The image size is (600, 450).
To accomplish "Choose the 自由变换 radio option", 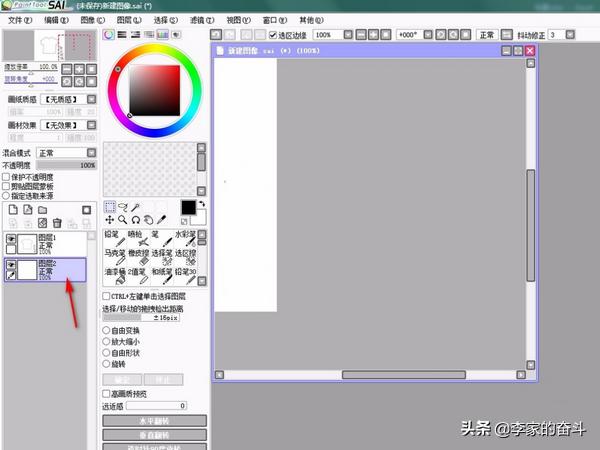I will point(106,330).
